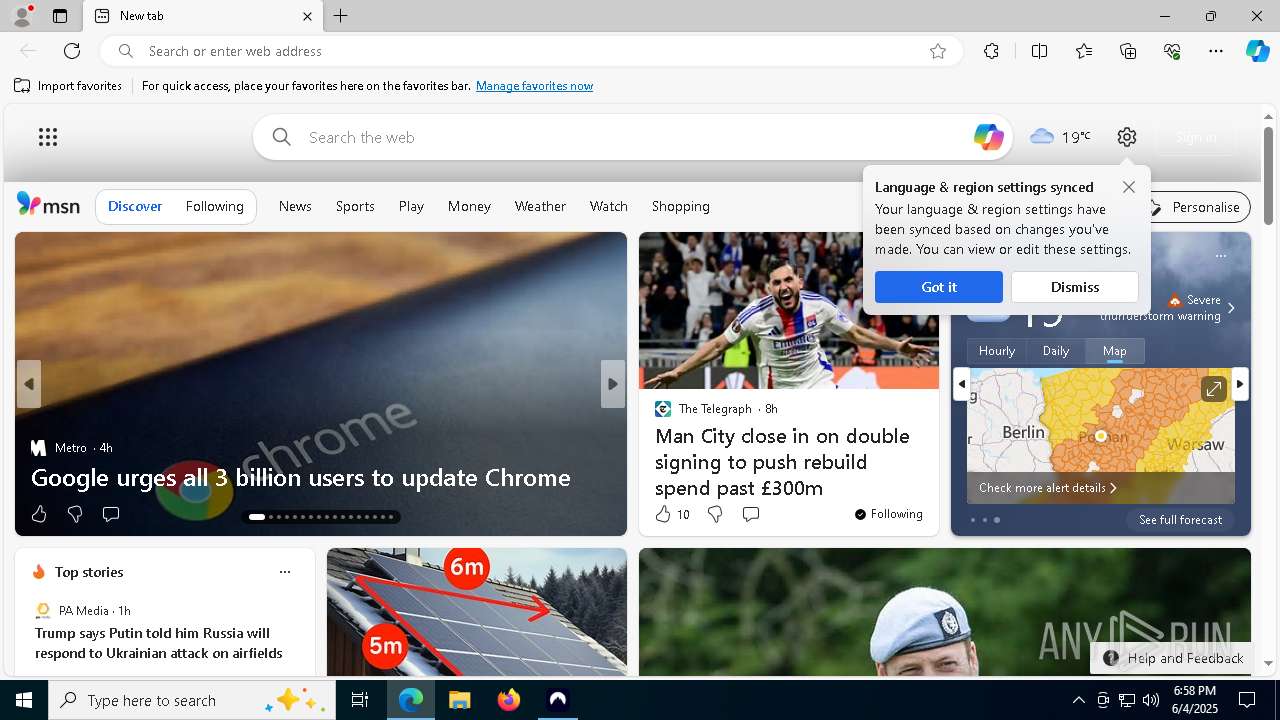Viewport: 1280px width, 720px height.
Task: Open a new tab with plus button
Action: point(341,16)
